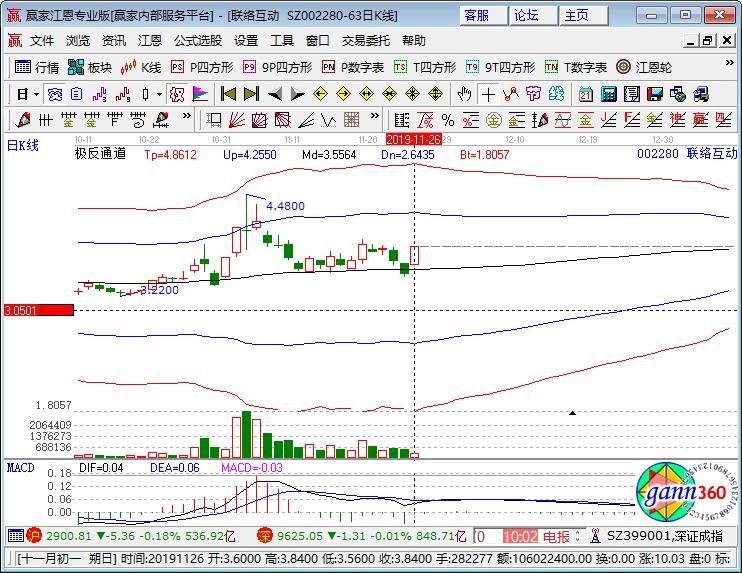Open the T四方形 tool
The image size is (742, 573).
[x=425, y=67]
